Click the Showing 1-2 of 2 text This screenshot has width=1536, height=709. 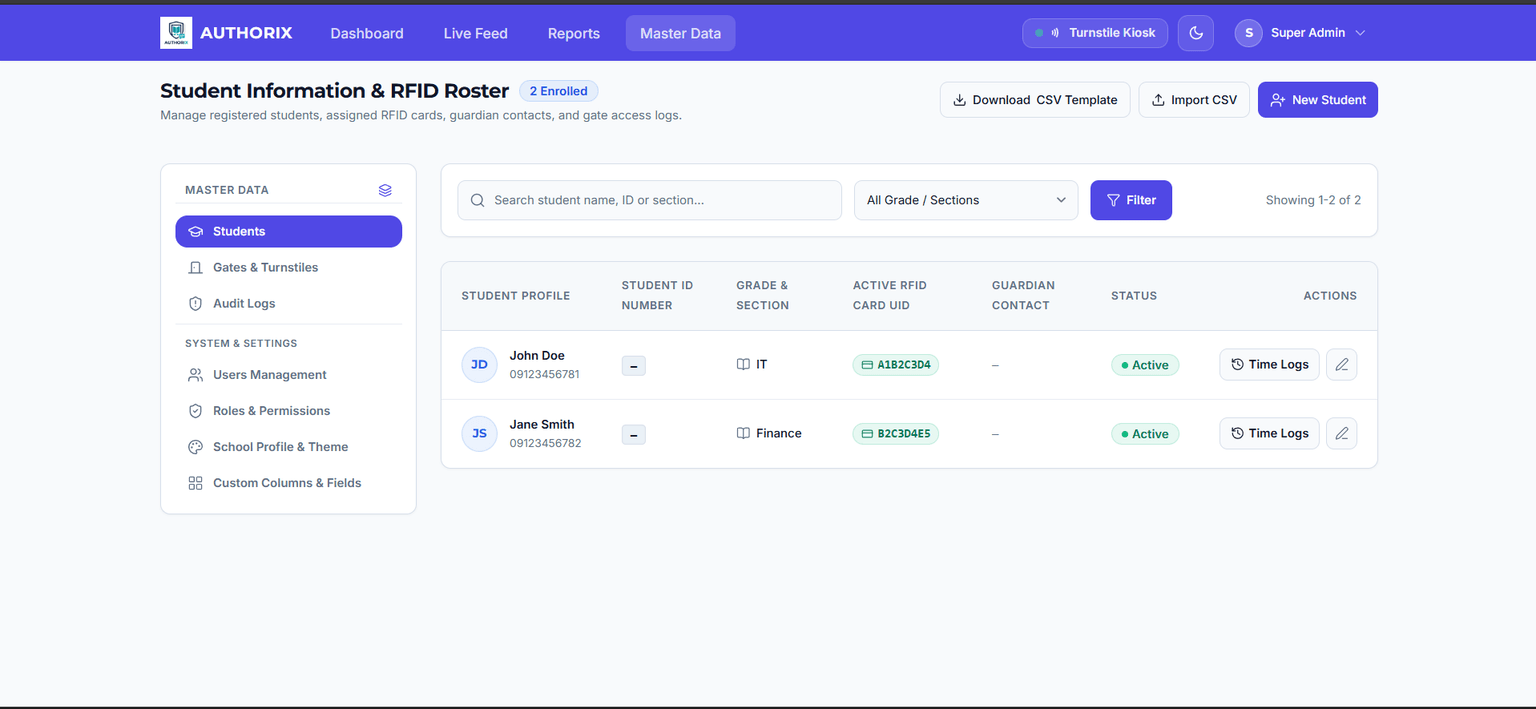click(1313, 200)
